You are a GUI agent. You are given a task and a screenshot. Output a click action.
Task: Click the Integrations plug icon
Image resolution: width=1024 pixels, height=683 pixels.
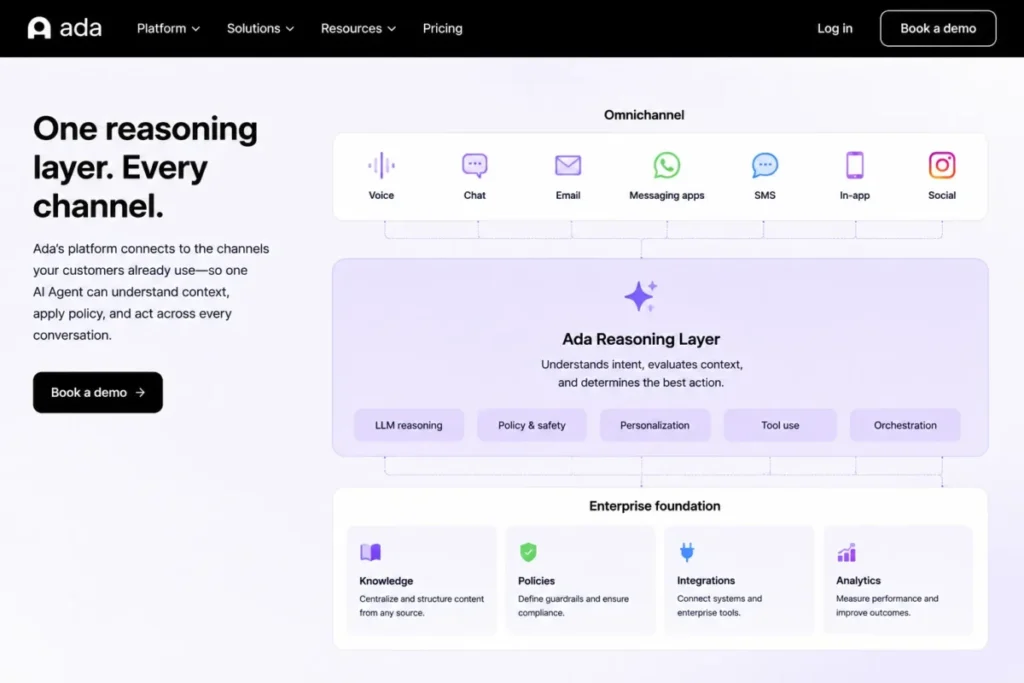[x=687, y=552]
